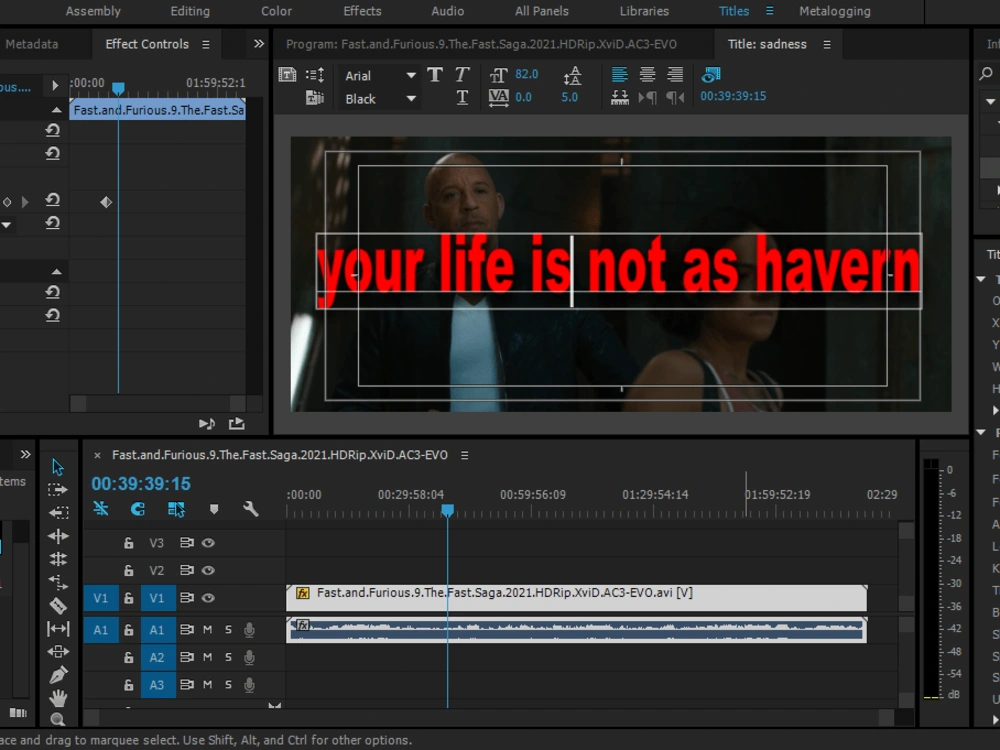Toggle sync lock on track V2

click(x=186, y=570)
